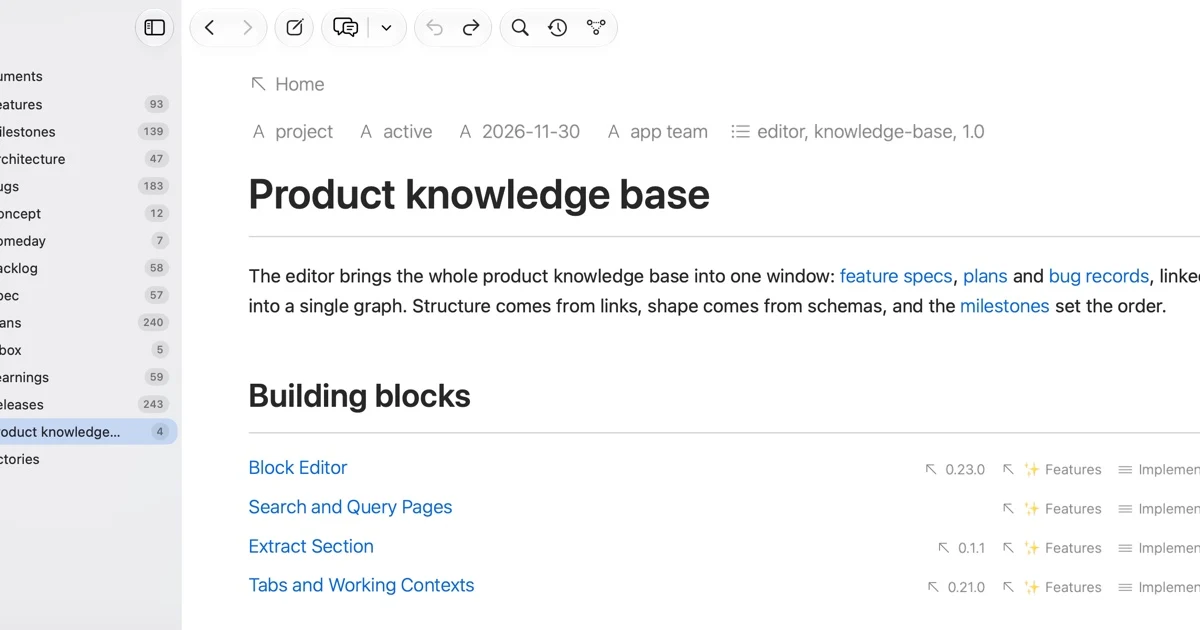Select the sidebar Milestones item with 139 count

[86, 131]
